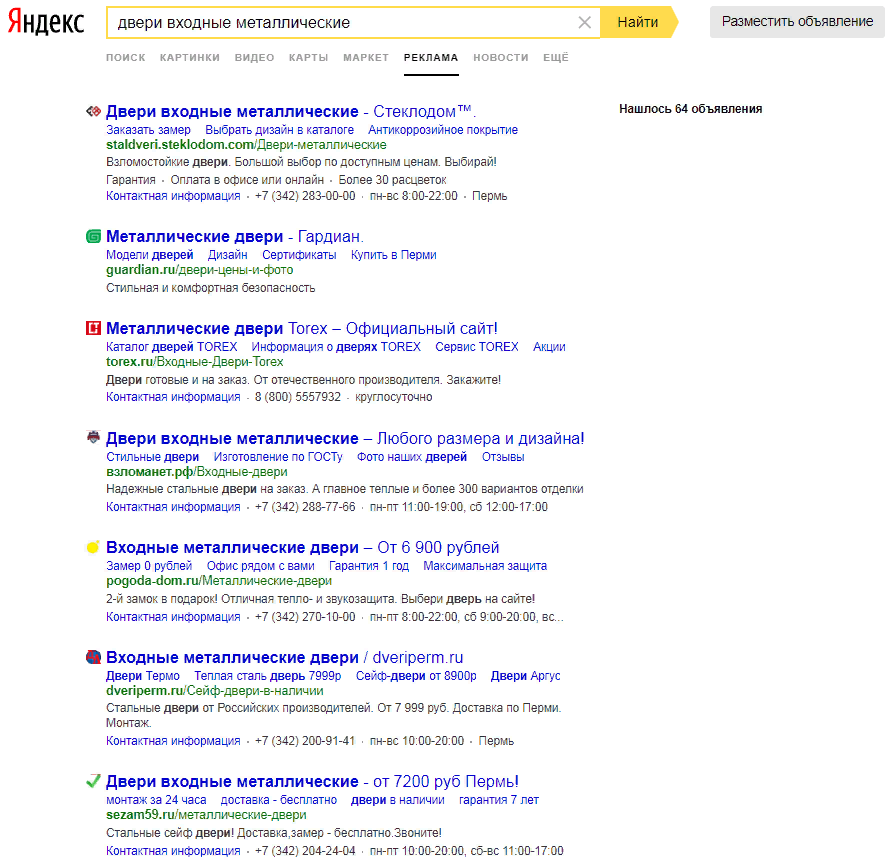Click the Купить в Перми sitelink

[393, 255]
